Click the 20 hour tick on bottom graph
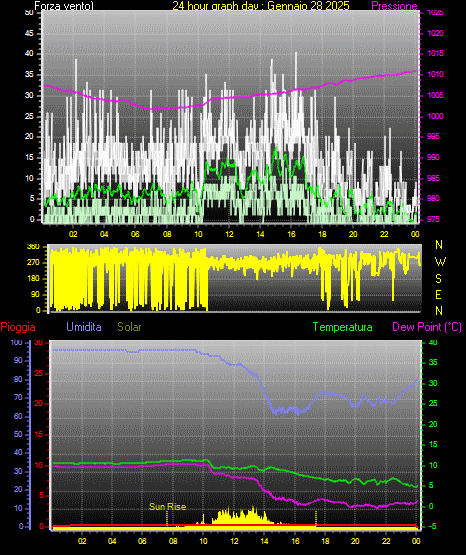 pyautogui.click(x=355, y=541)
